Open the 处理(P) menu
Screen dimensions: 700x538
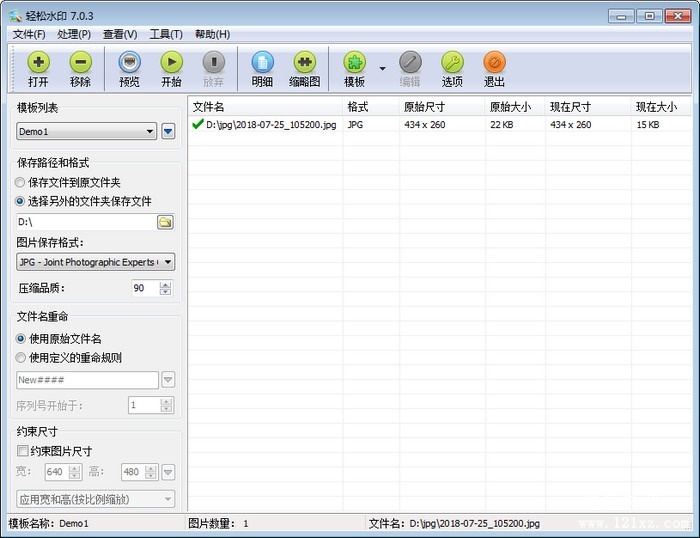(74, 34)
